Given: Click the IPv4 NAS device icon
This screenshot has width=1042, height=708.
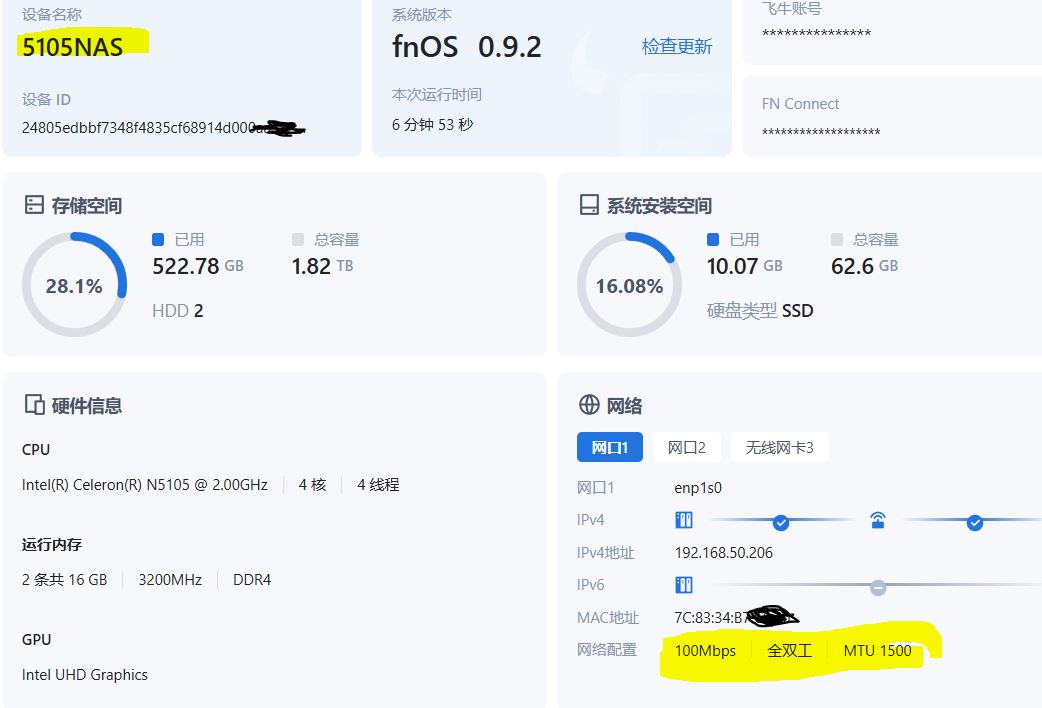Looking at the screenshot, I should tap(684, 520).
